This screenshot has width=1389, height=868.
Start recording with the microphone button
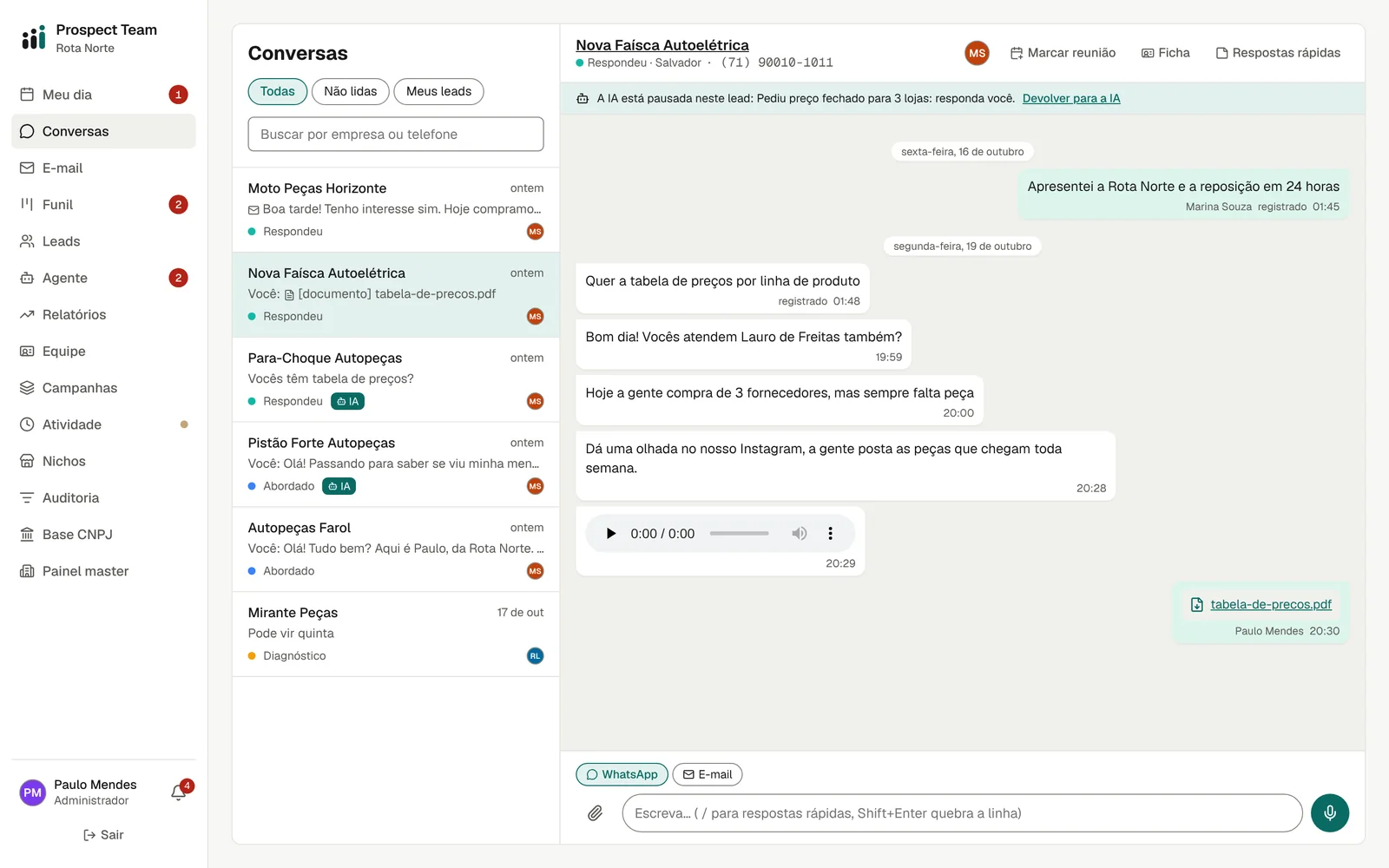1329,813
